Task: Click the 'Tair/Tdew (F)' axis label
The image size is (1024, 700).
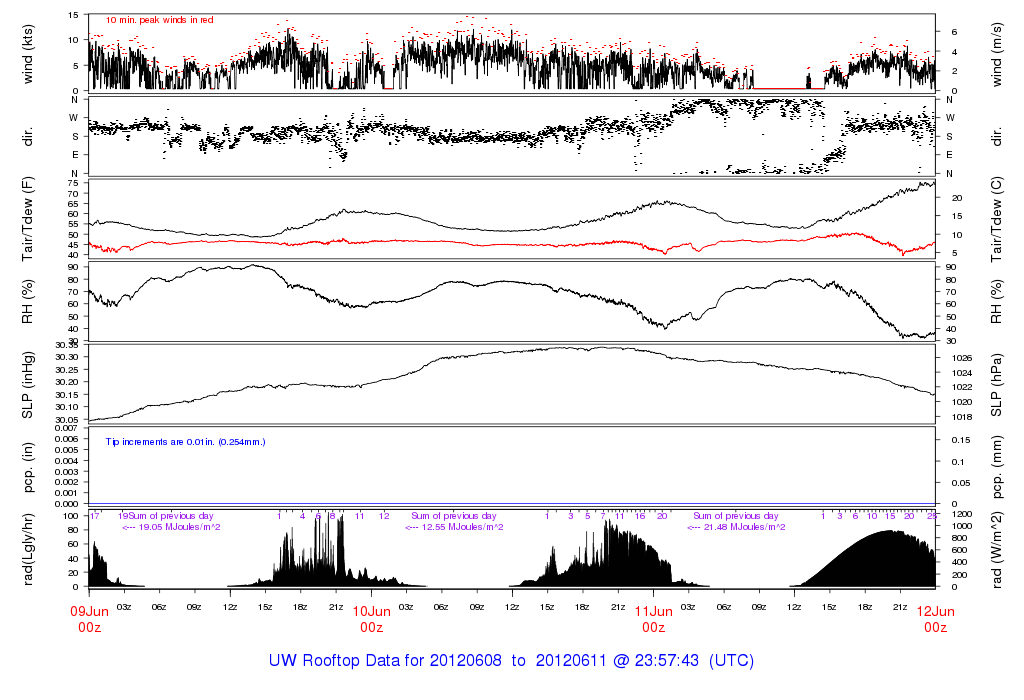Action: [x=27, y=219]
